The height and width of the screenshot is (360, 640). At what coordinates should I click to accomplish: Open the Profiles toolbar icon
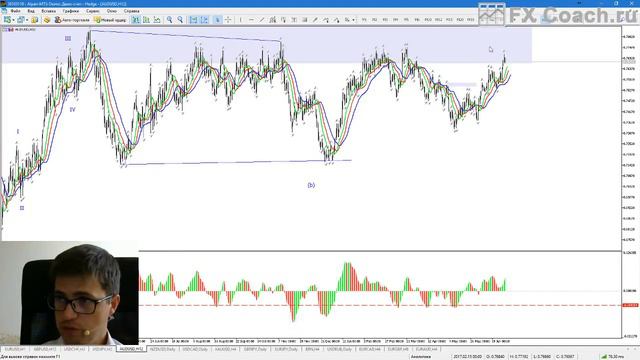coord(20,20)
